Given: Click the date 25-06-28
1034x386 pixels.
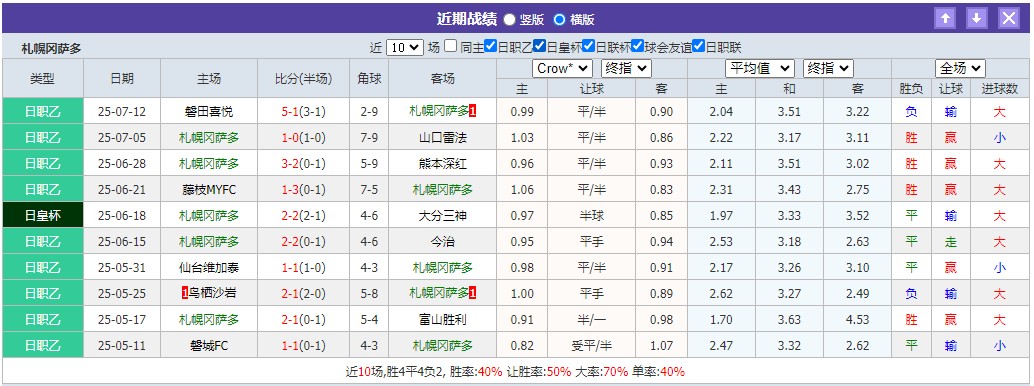Looking at the screenshot, I should click(x=121, y=164).
